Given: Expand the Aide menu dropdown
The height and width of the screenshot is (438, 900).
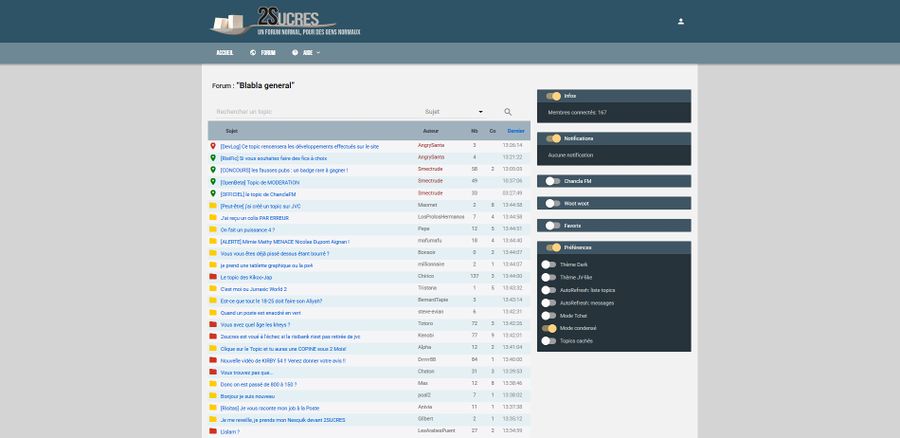Looking at the screenshot, I should click(307, 52).
